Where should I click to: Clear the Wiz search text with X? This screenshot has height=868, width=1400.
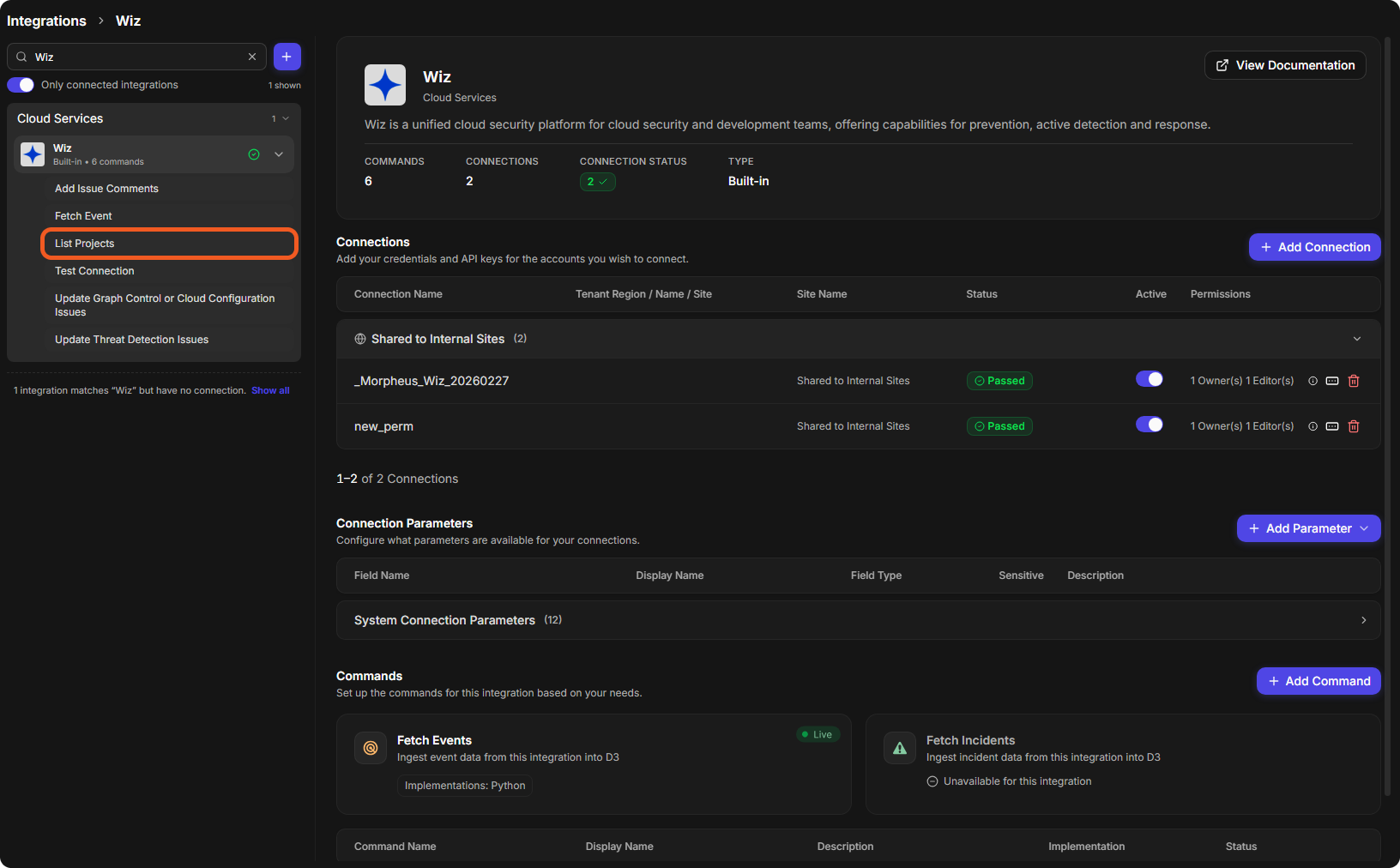click(252, 57)
